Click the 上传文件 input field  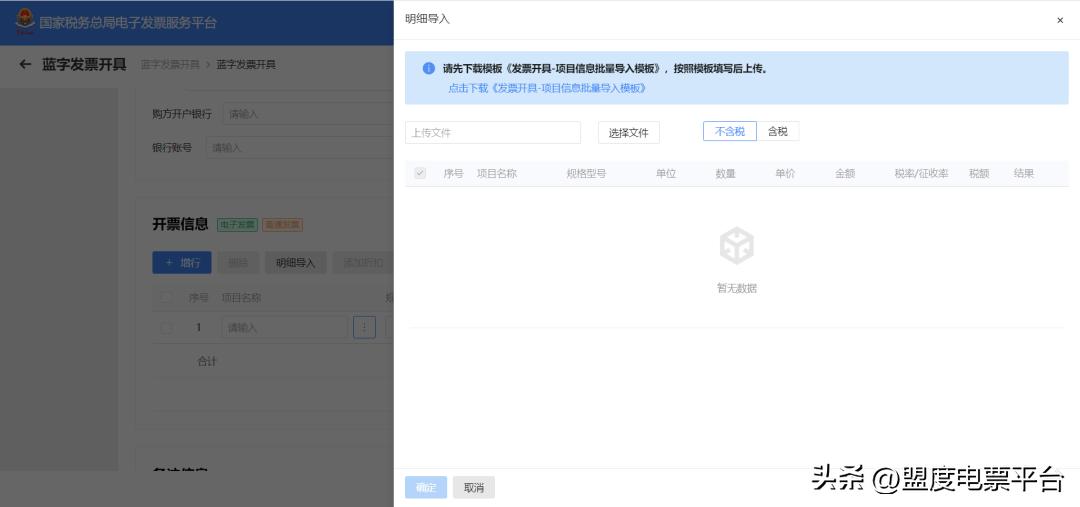click(x=492, y=132)
